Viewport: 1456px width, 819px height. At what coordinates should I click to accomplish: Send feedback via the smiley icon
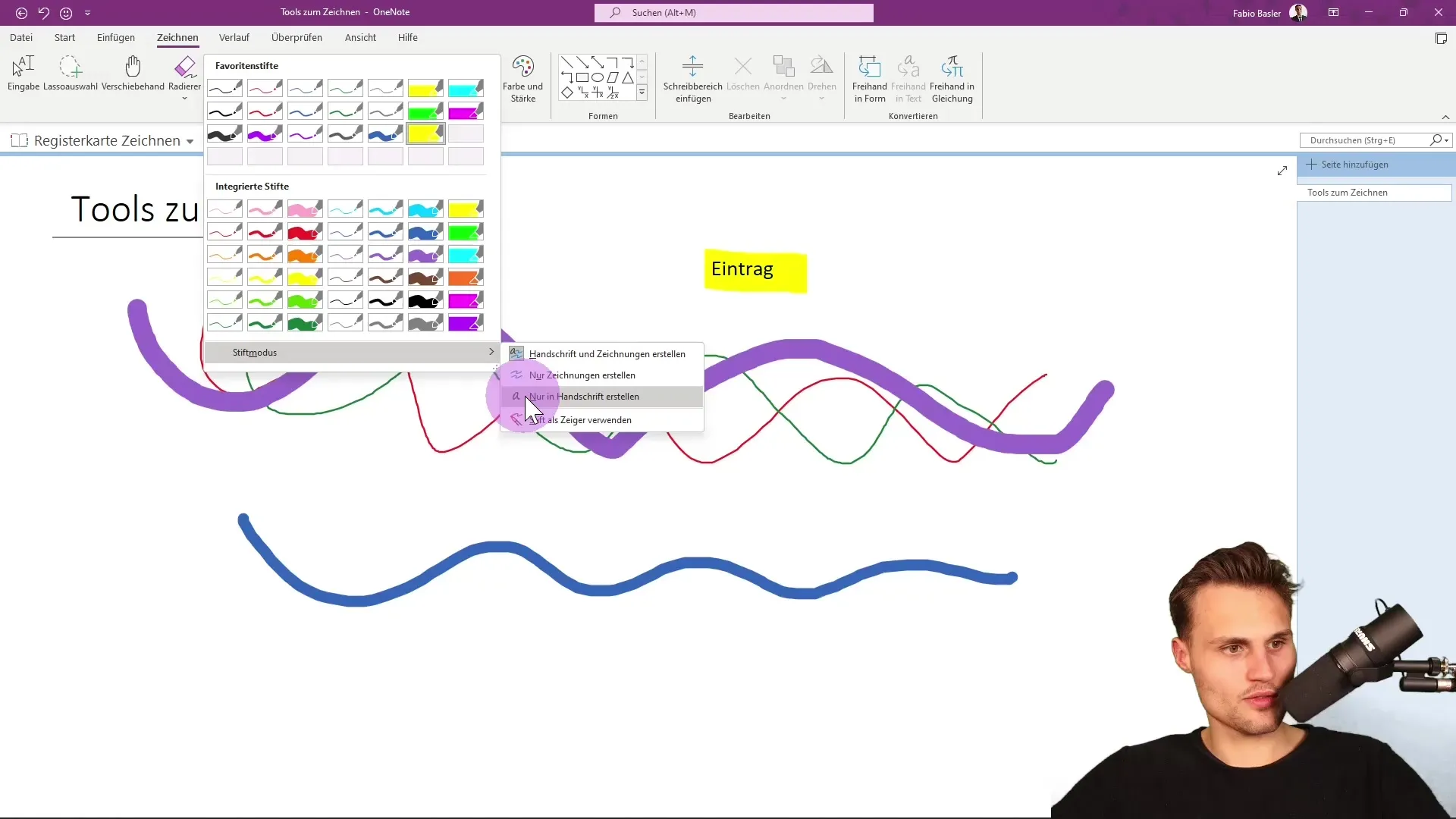pos(66,13)
